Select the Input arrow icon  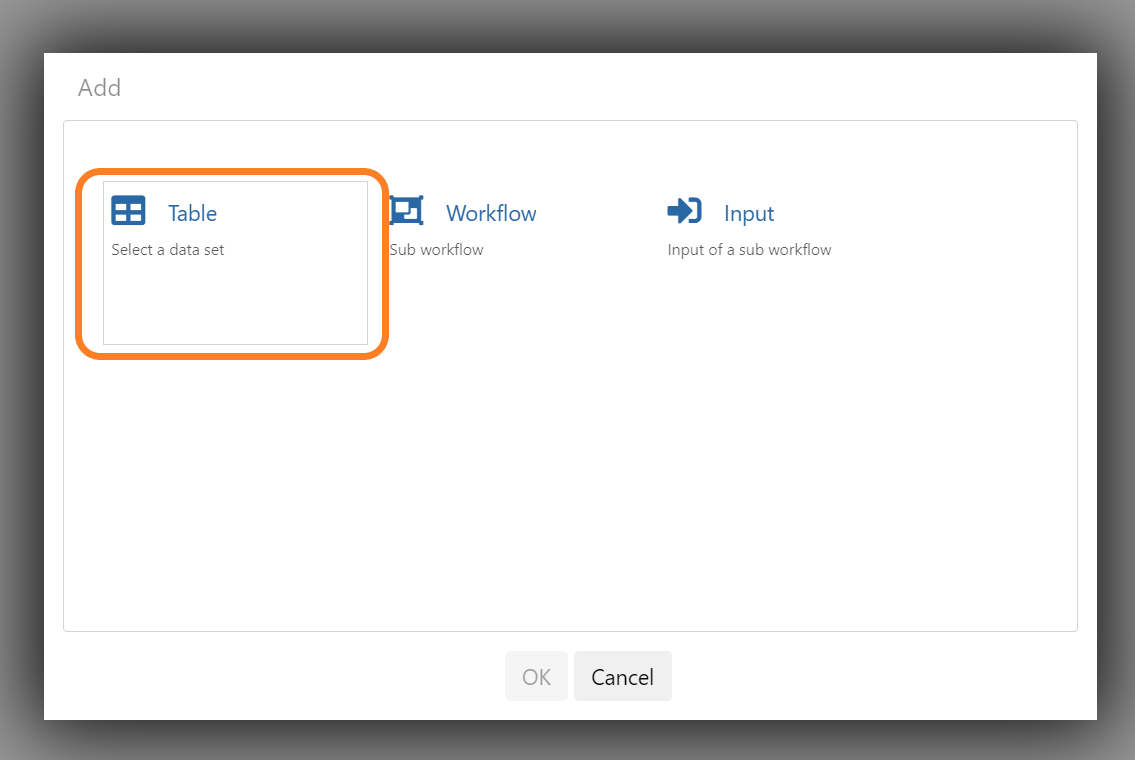pyautogui.click(x=684, y=211)
